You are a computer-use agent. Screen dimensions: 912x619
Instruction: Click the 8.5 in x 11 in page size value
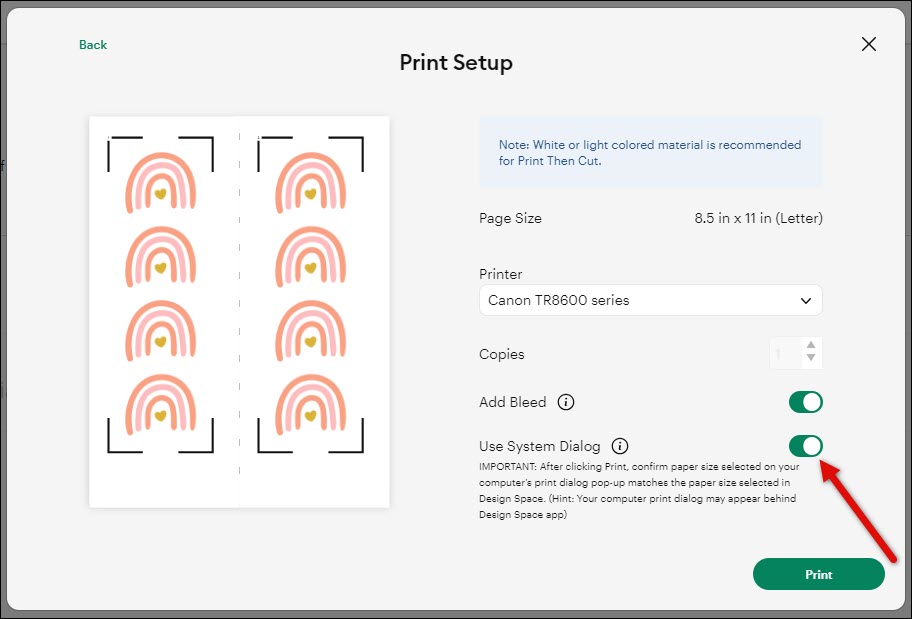tap(758, 218)
